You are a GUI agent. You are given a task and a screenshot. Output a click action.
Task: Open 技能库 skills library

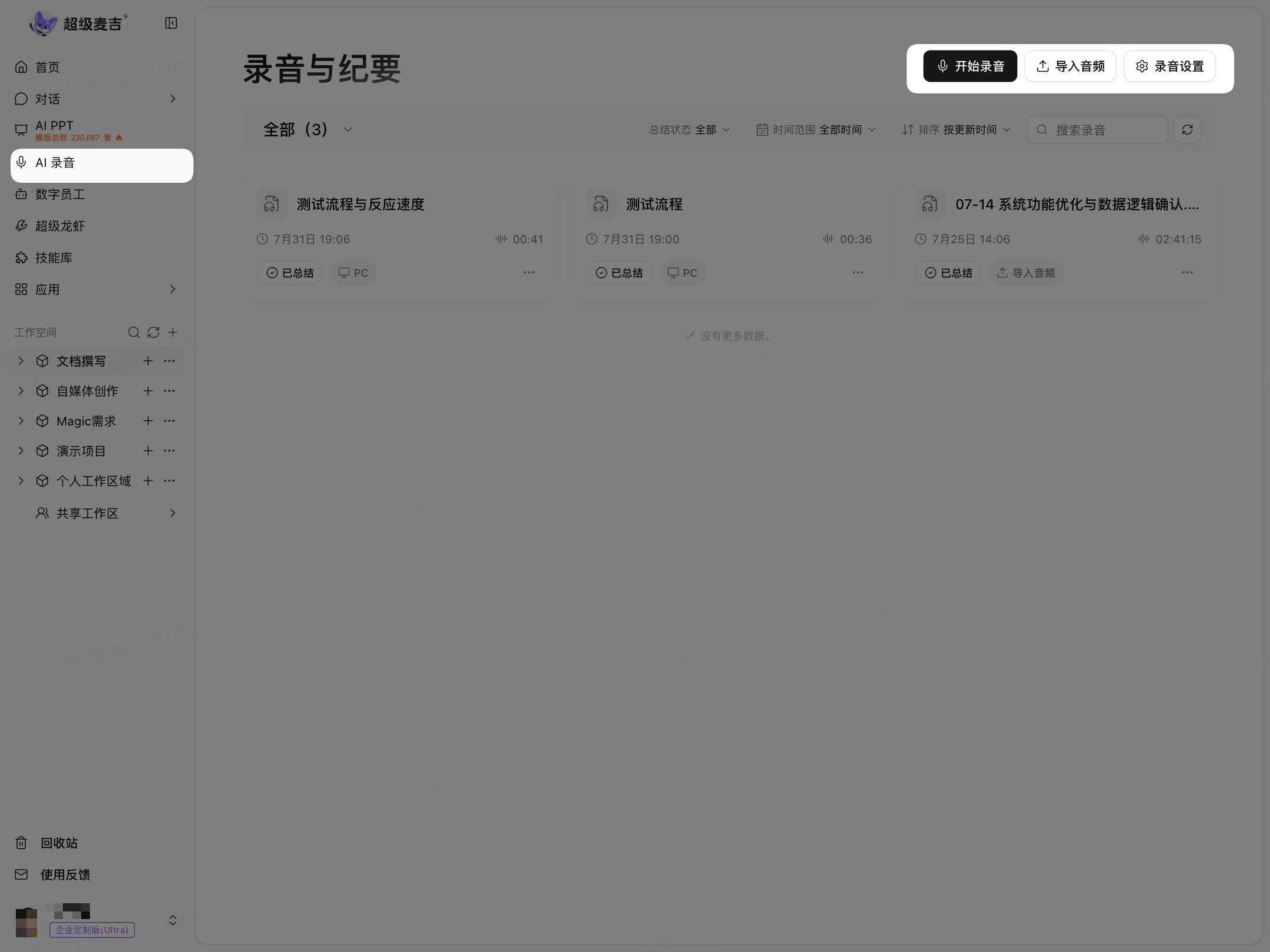pyautogui.click(x=97, y=257)
